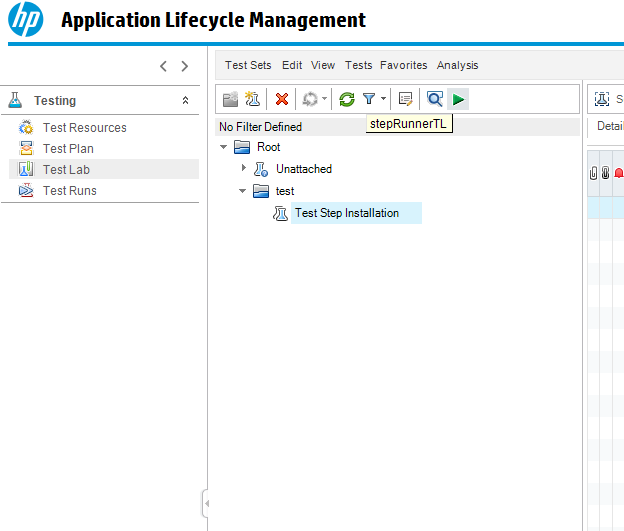
Task: Open the View menu
Action: 323,65
